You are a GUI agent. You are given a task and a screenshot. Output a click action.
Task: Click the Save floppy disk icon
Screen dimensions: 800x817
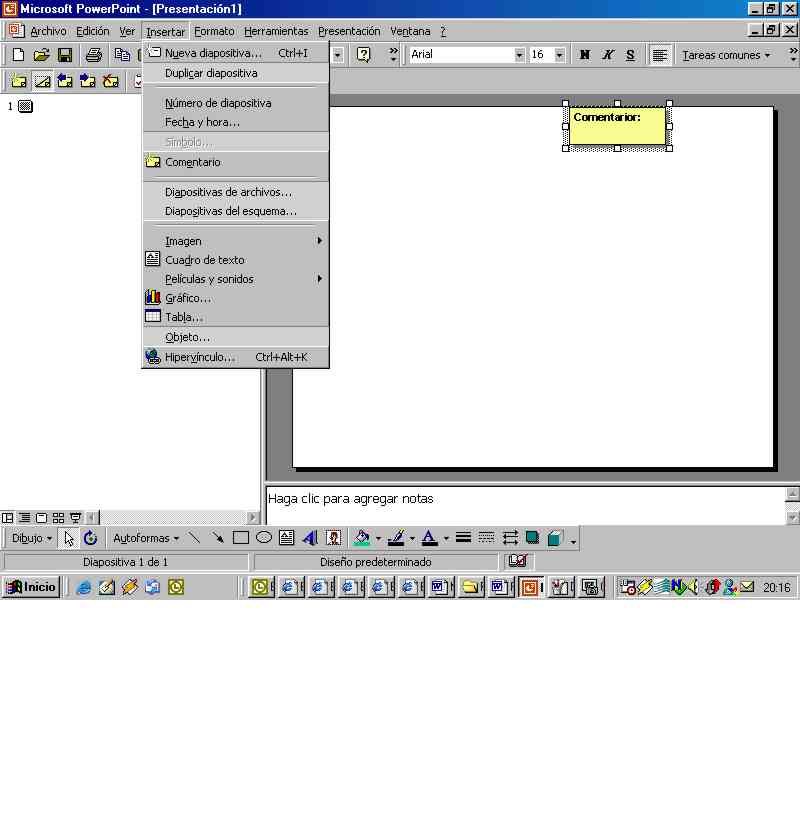tap(64, 55)
